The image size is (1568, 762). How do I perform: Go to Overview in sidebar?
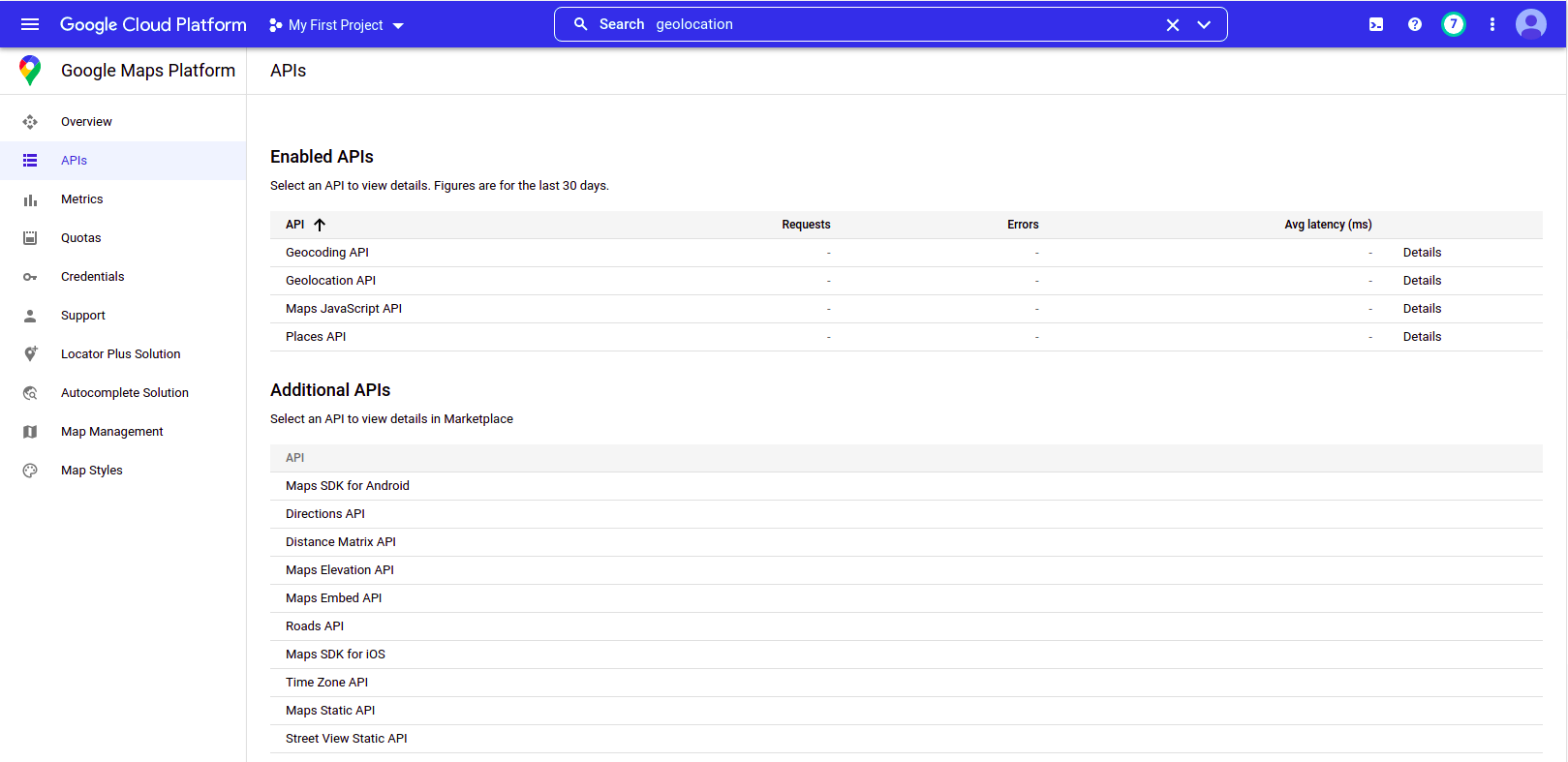pos(123,122)
